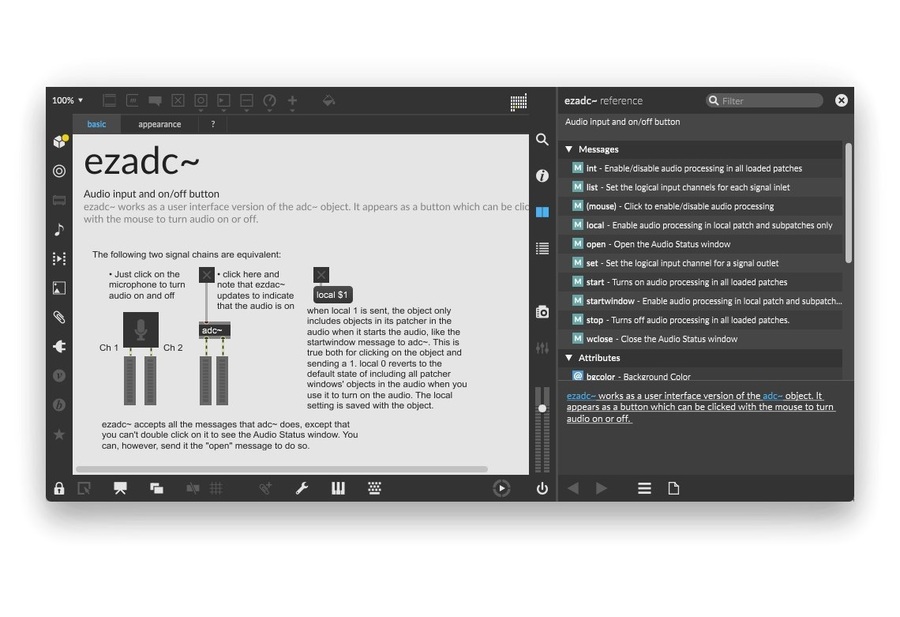Click the document page icon in reference footer
The height and width of the screenshot is (617, 900).
click(x=673, y=488)
